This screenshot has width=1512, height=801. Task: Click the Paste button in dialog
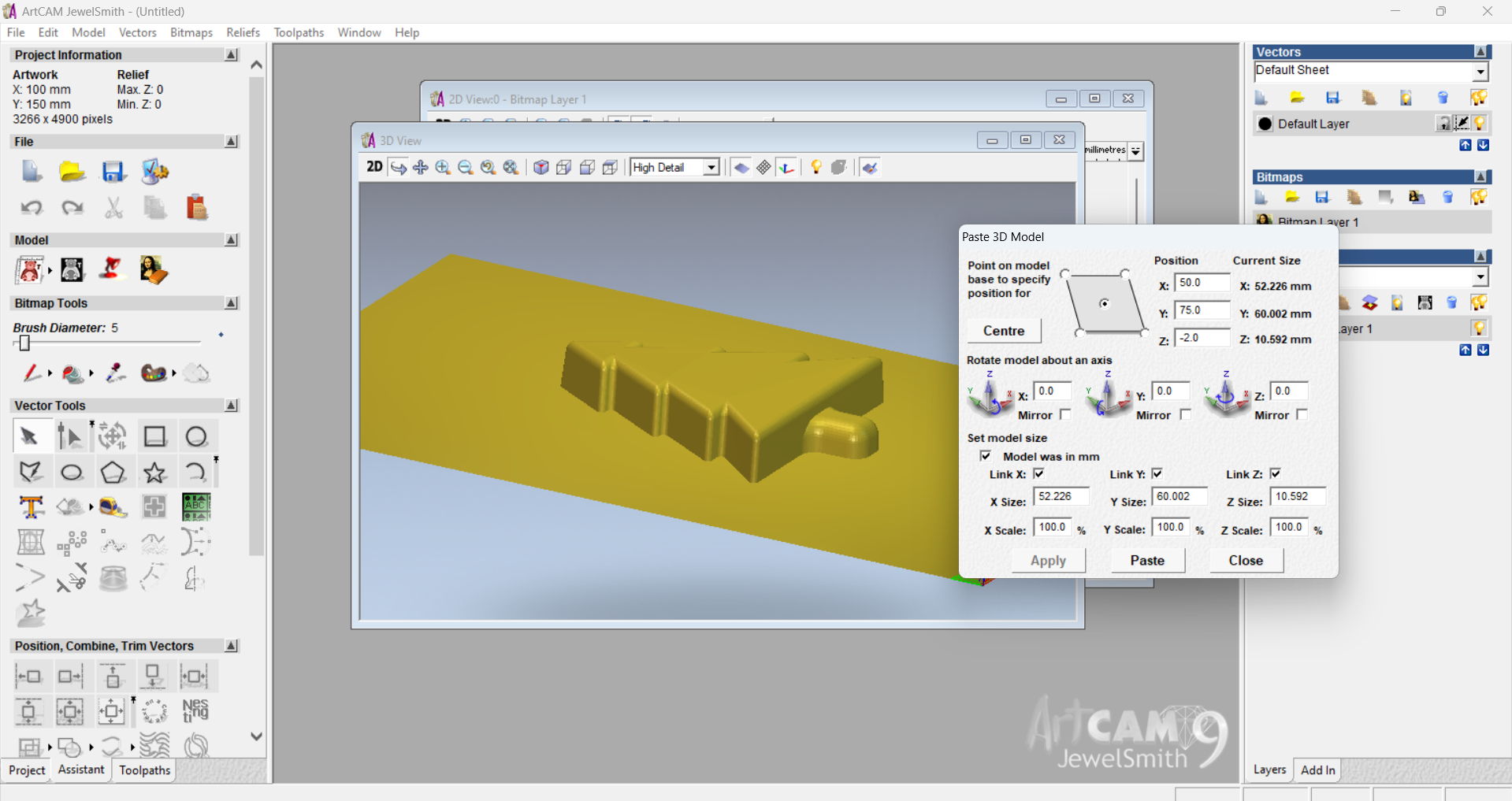[1147, 560]
